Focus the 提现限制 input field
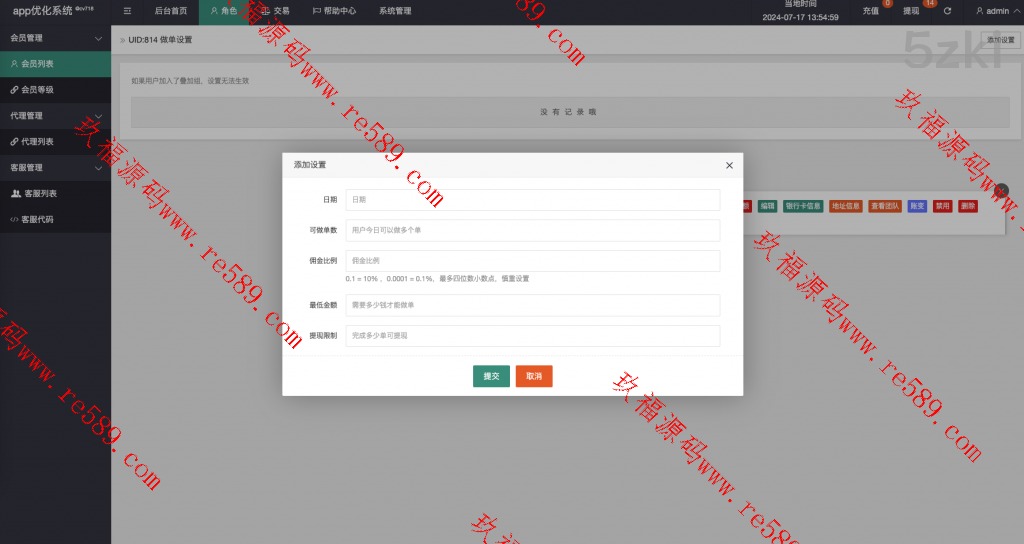The height and width of the screenshot is (544, 1024). point(533,336)
